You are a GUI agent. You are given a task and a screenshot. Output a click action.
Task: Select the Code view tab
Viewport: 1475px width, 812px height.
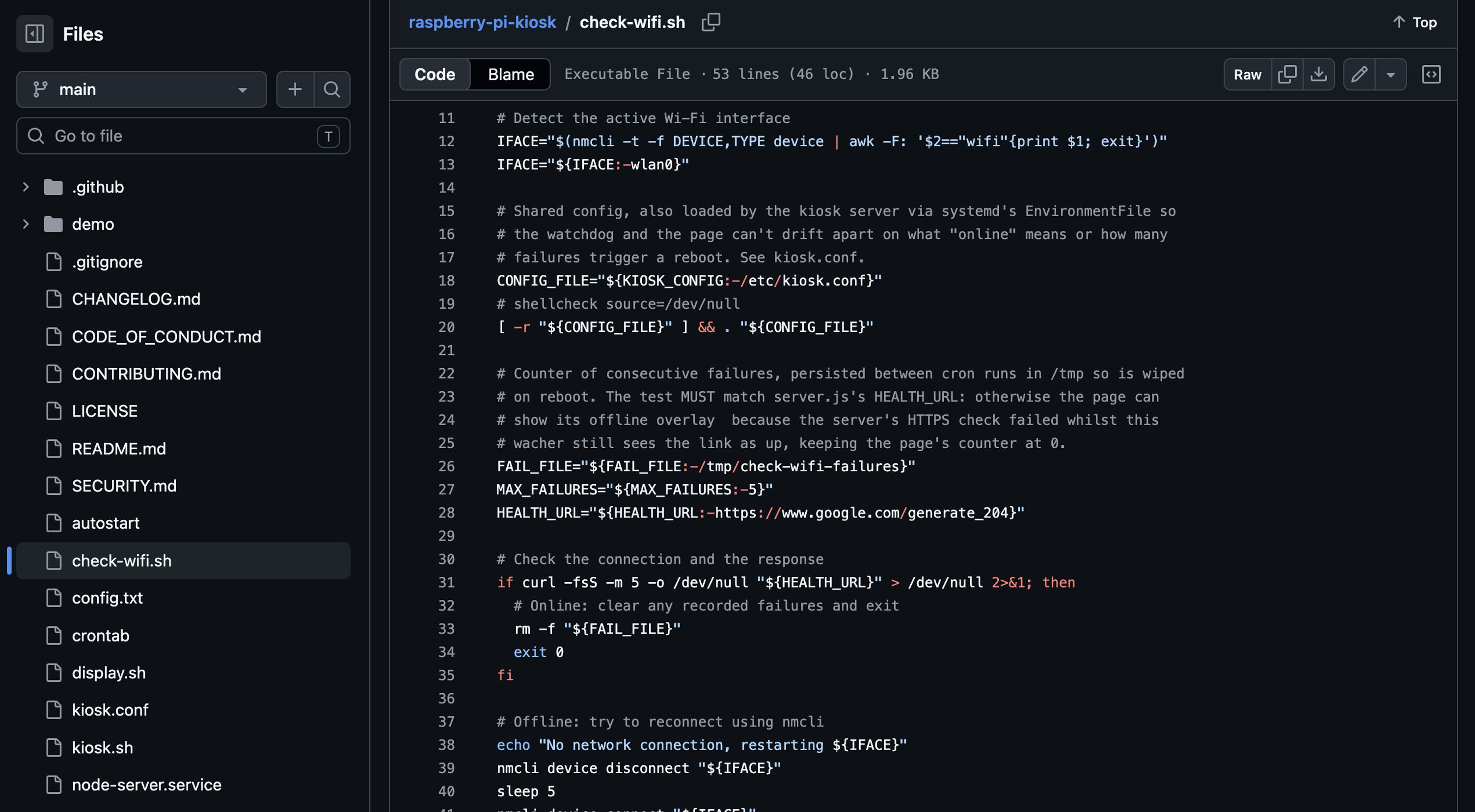435,75
